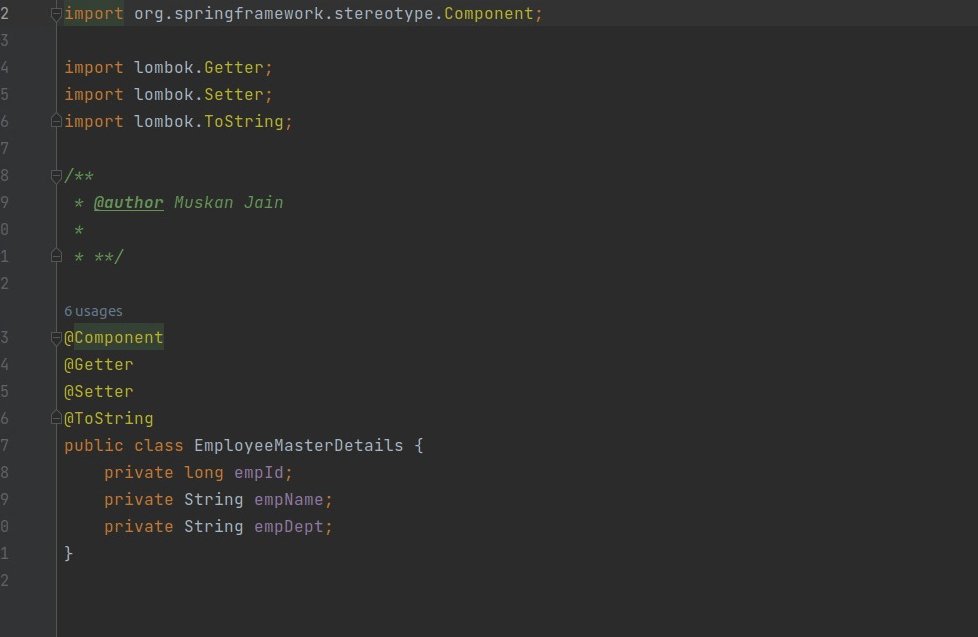Click gutter beside public class declaration

tap(40, 445)
